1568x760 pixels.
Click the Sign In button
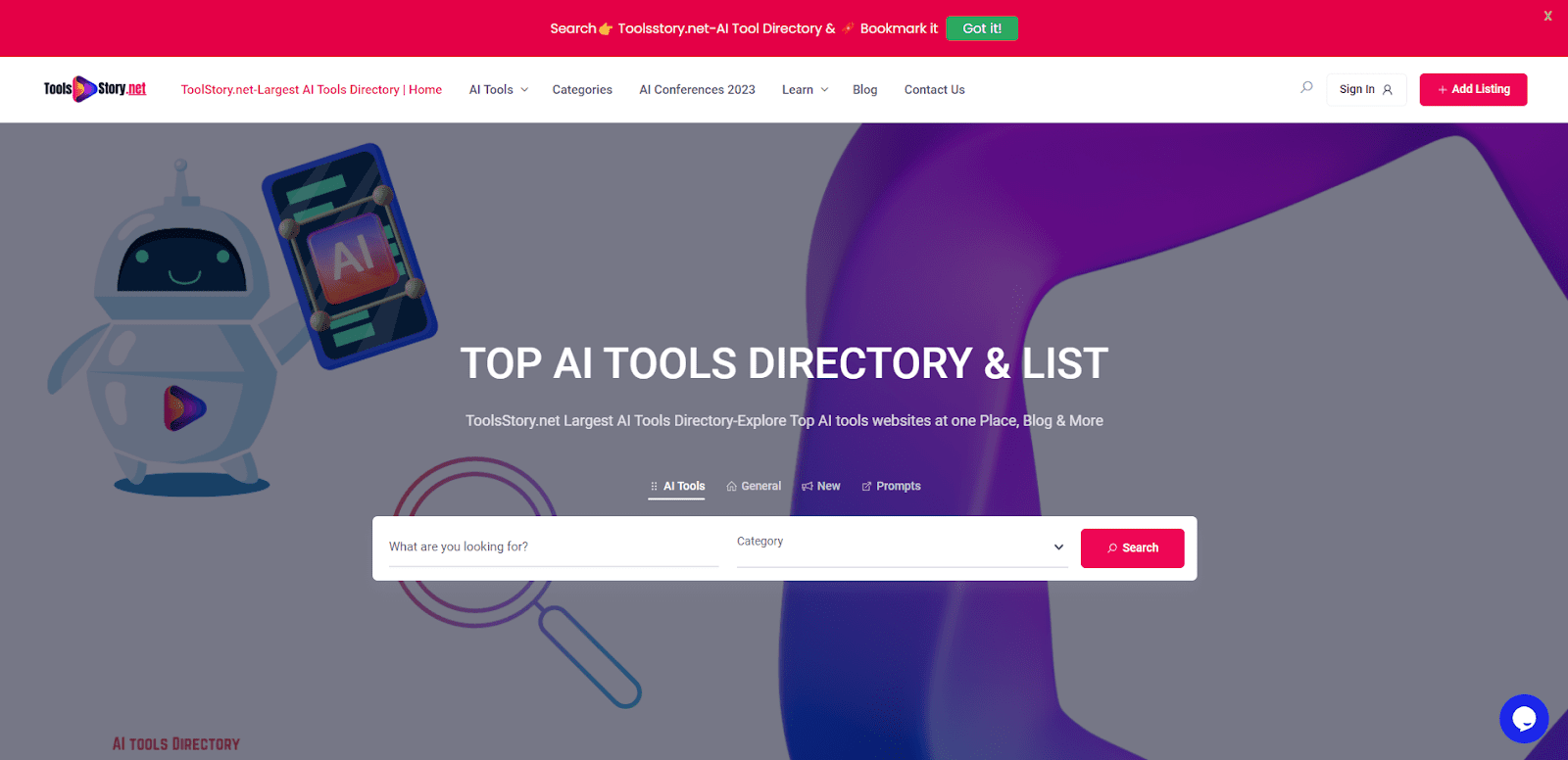tap(1366, 89)
